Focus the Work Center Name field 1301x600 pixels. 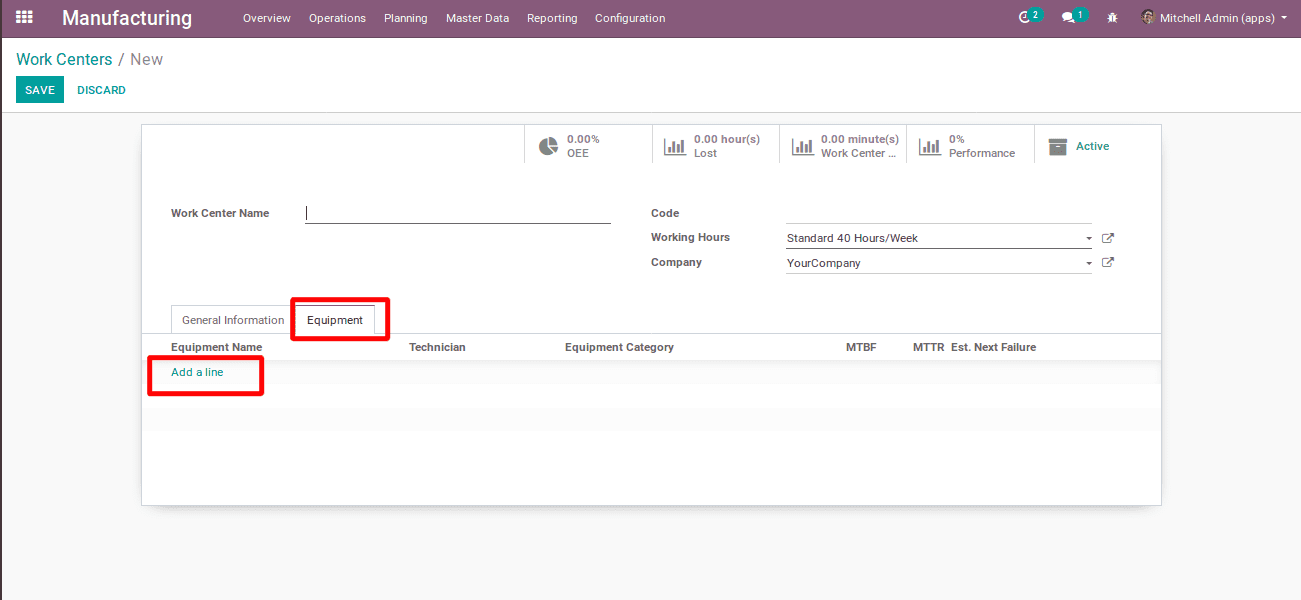(458, 213)
